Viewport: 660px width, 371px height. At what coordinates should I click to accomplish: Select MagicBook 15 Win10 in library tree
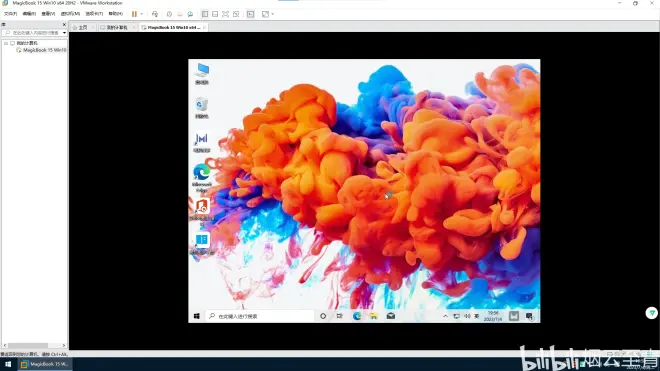point(44,50)
